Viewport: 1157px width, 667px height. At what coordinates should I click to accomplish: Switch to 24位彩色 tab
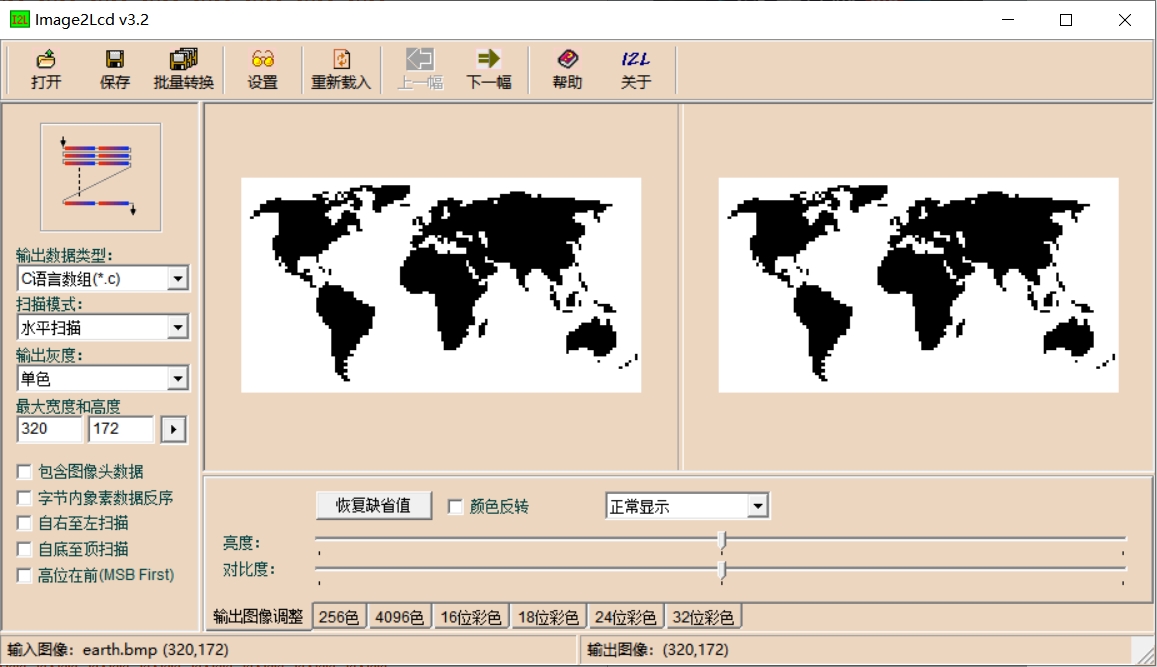(x=626, y=617)
